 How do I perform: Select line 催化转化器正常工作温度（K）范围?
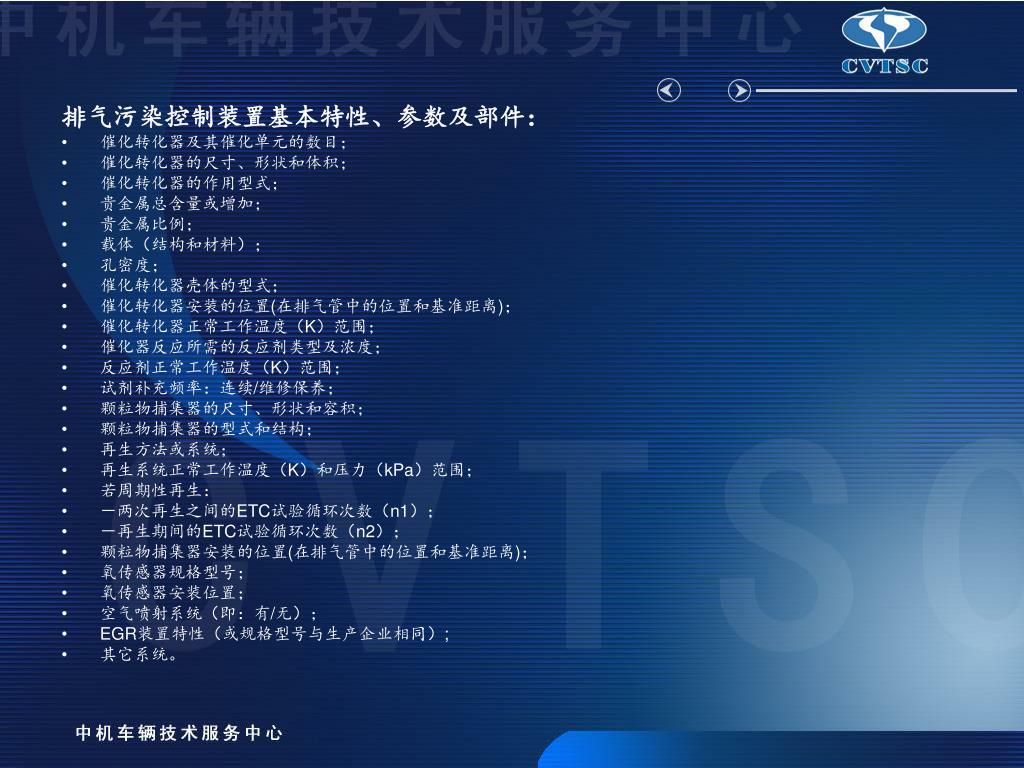tap(238, 326)
